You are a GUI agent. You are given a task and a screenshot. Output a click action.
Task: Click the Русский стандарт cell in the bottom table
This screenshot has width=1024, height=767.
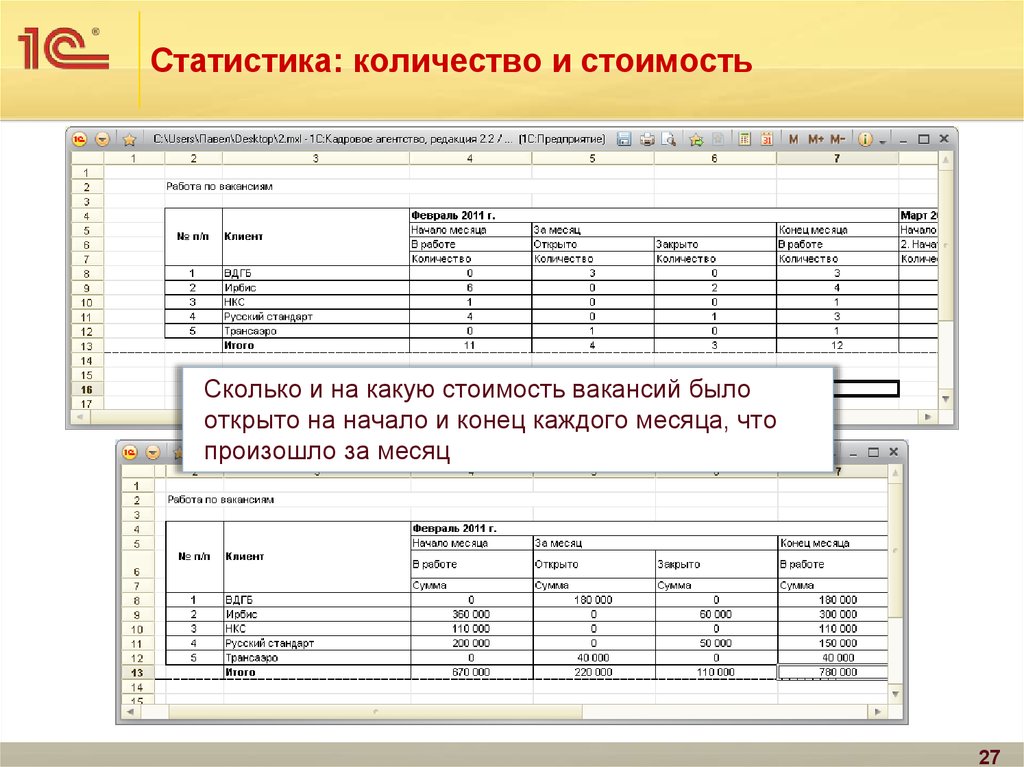click(270, 643)
